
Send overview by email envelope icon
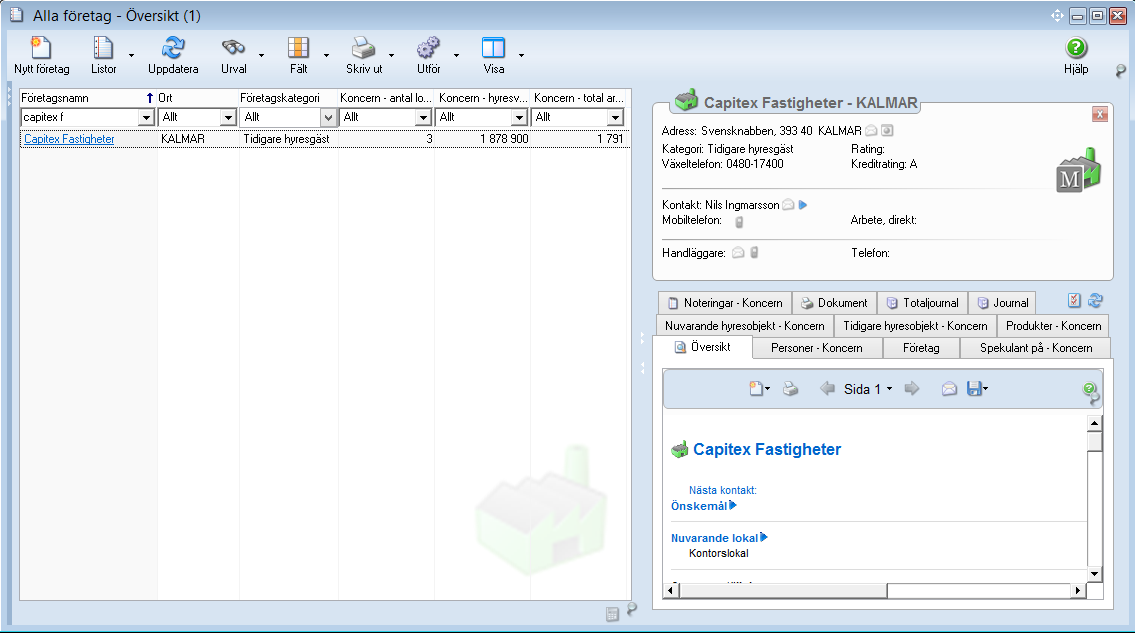point(949,389)
